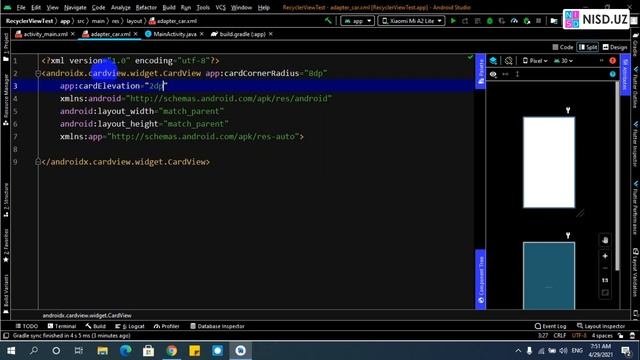Viewport: 640px width, 360px height.
Task: Click the white design preview card
Action: 549,162
